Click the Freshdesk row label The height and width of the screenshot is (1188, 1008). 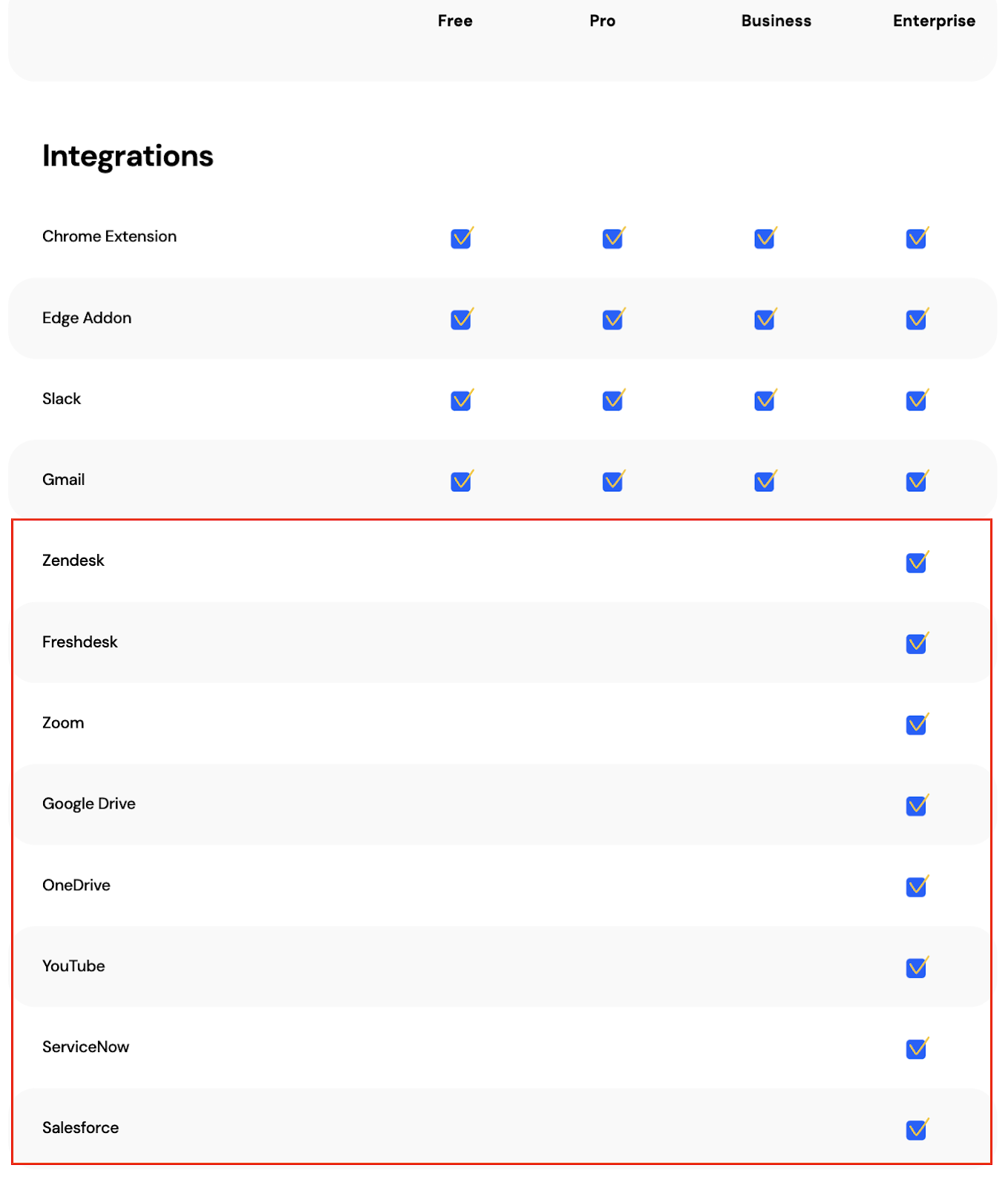(79, 642)
